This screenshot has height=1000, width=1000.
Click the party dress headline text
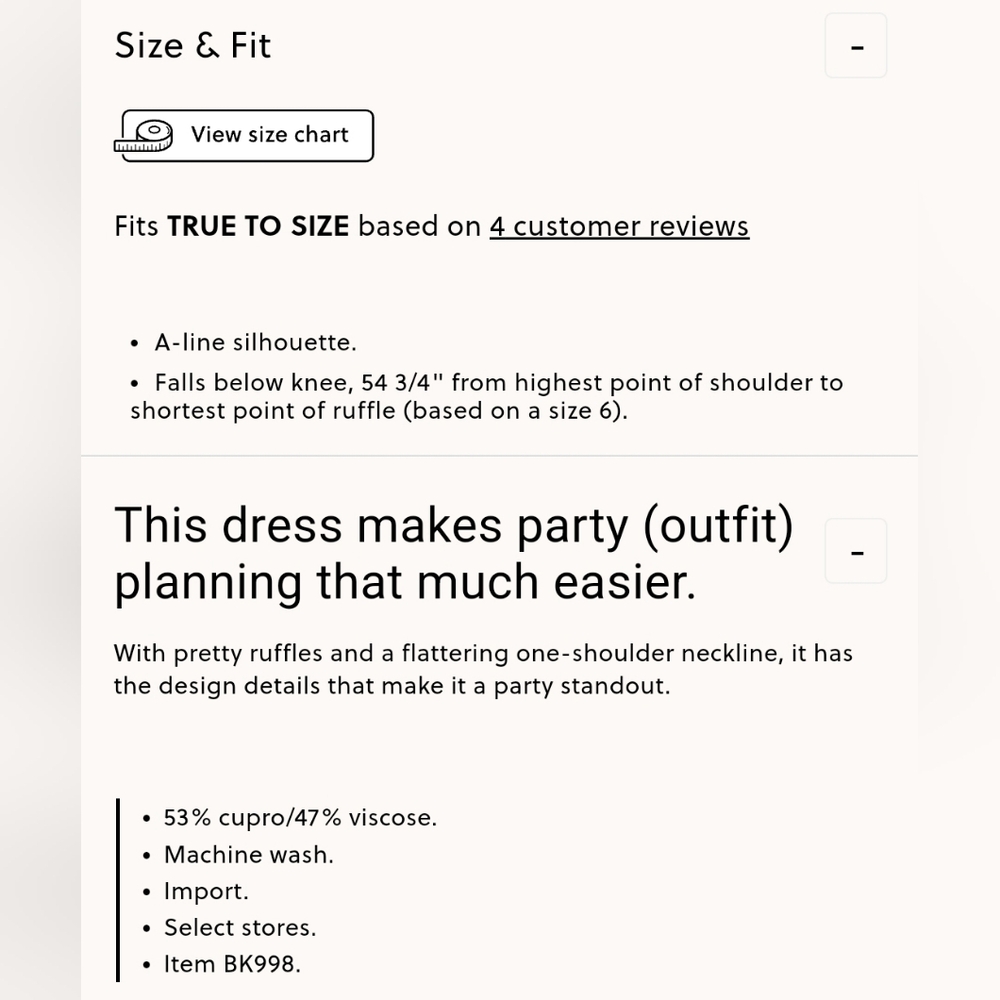(x=455, y=551)
